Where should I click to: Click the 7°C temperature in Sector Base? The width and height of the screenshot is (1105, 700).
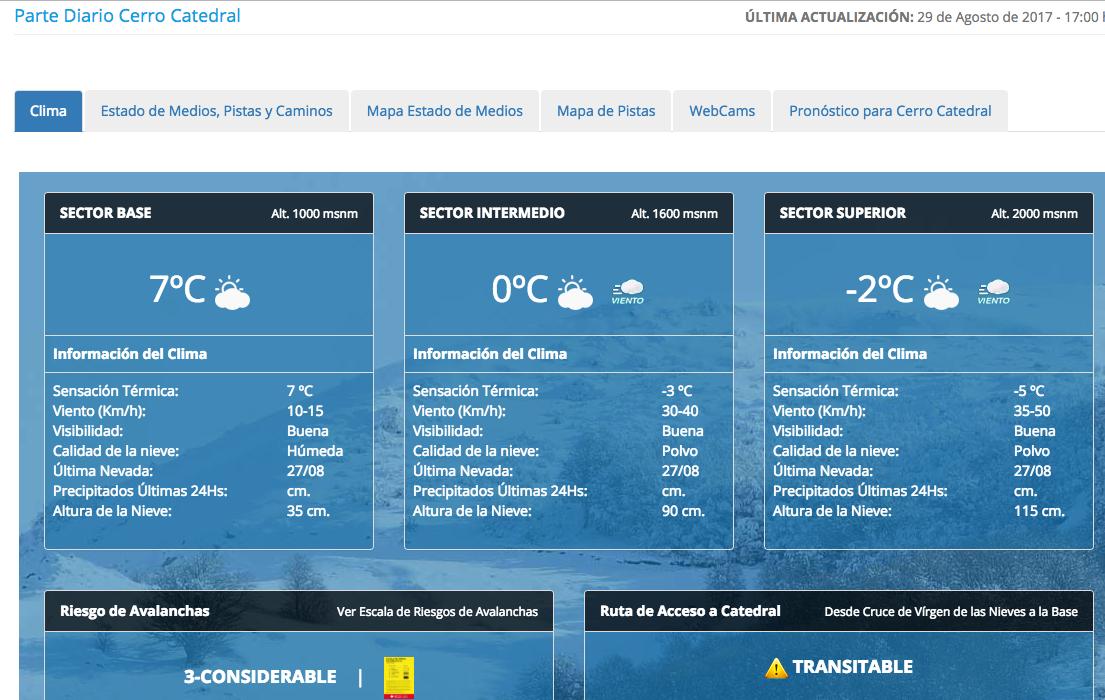tap(178, 289)
